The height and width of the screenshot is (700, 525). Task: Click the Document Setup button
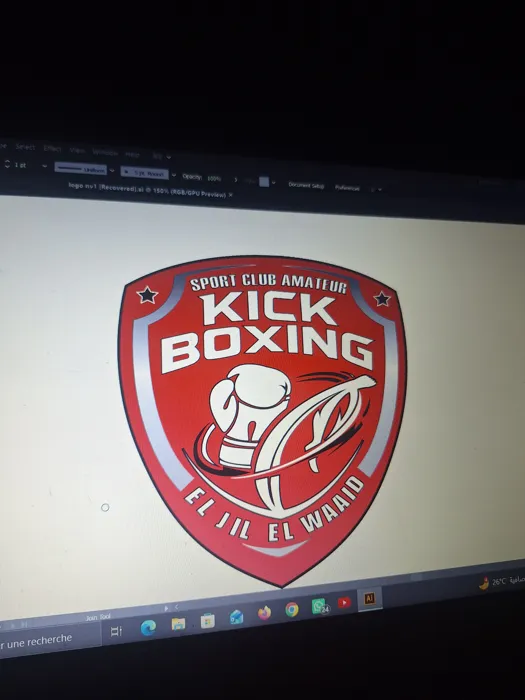point(306,185)
